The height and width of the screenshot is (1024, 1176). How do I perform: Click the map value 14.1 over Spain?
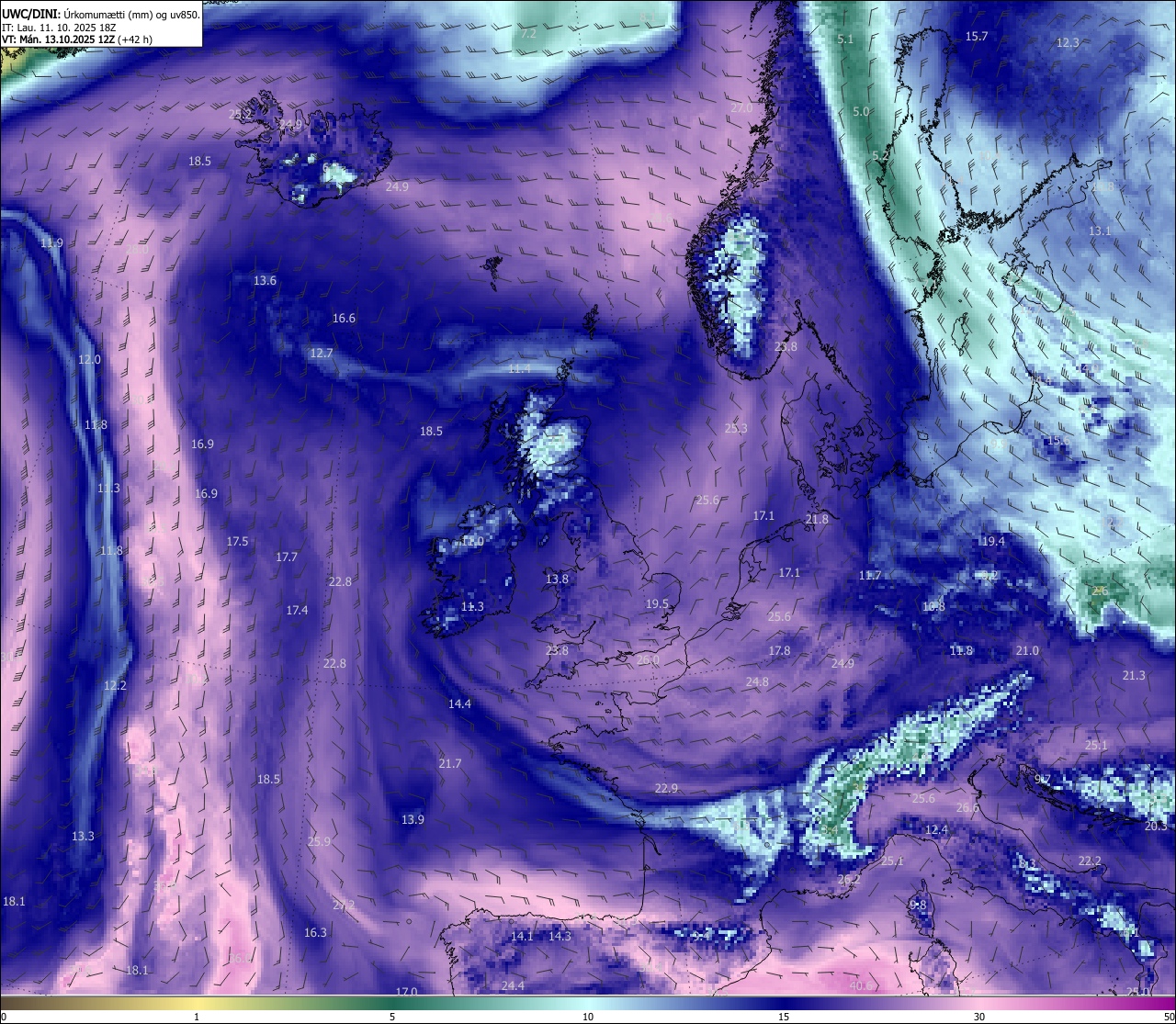pos(522,937)
